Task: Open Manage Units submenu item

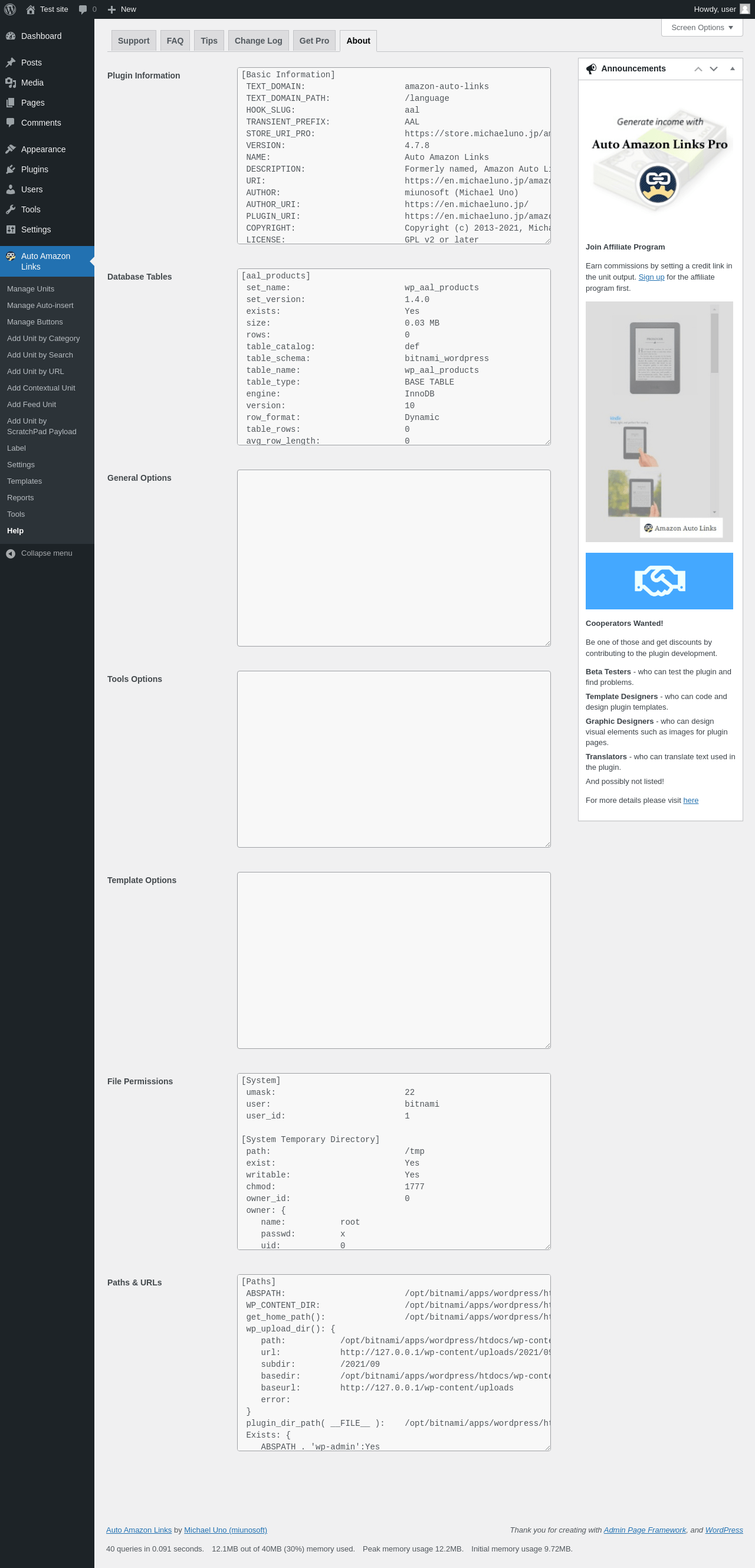Action: coord(31,289)
